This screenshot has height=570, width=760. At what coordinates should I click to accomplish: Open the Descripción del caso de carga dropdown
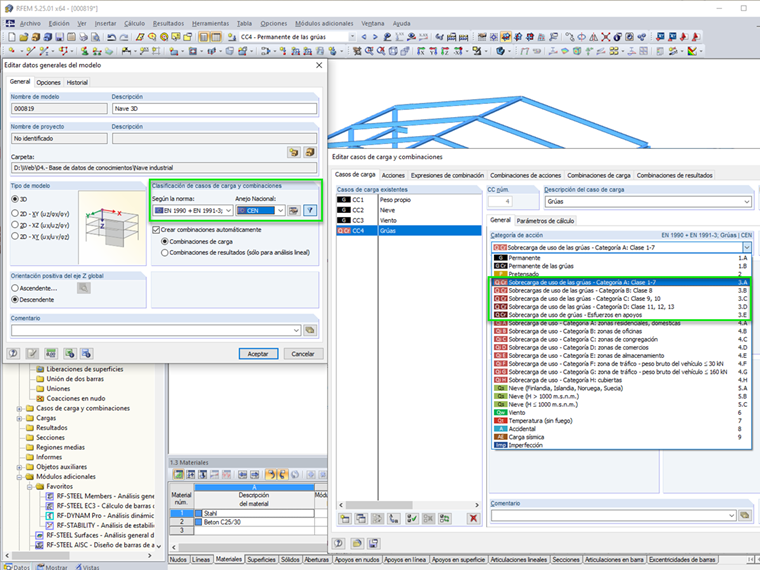(x=649, y=201)
